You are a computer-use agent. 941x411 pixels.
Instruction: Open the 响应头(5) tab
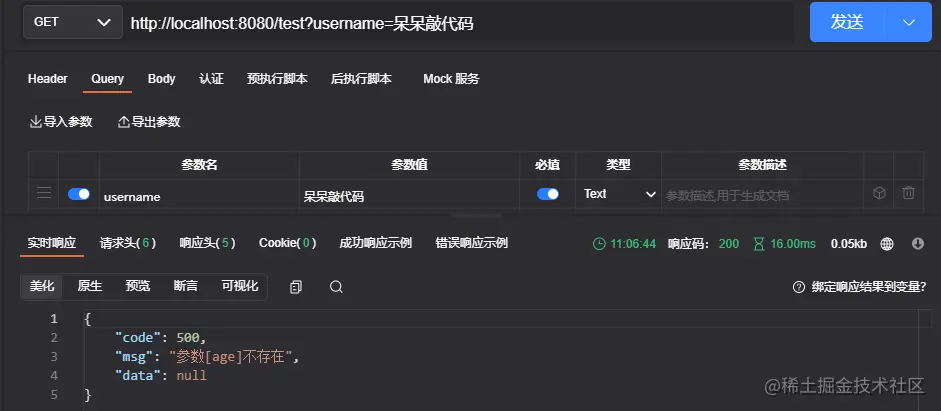pyautogui.click(x=208, y=243)
